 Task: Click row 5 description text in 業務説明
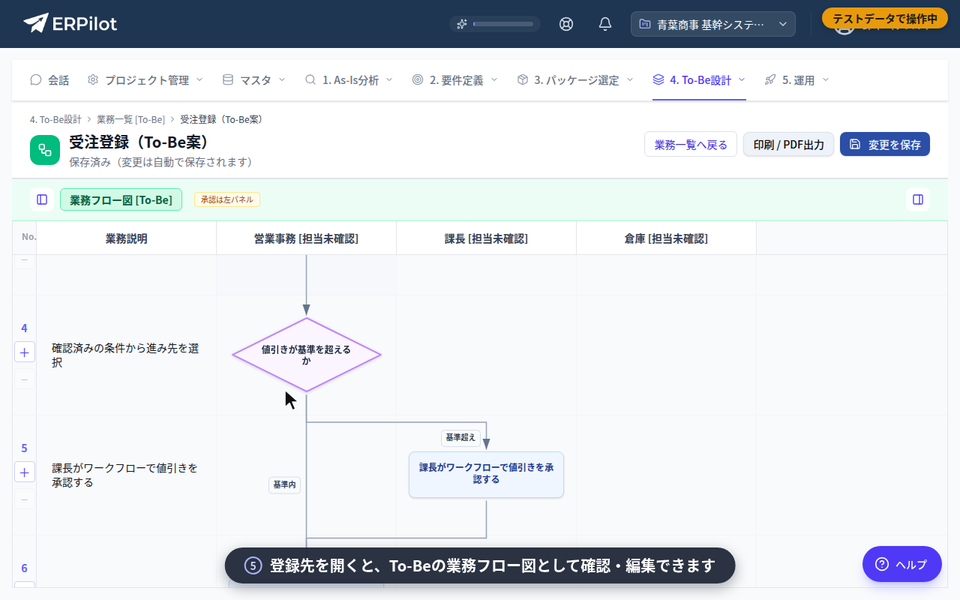[125, 475]
